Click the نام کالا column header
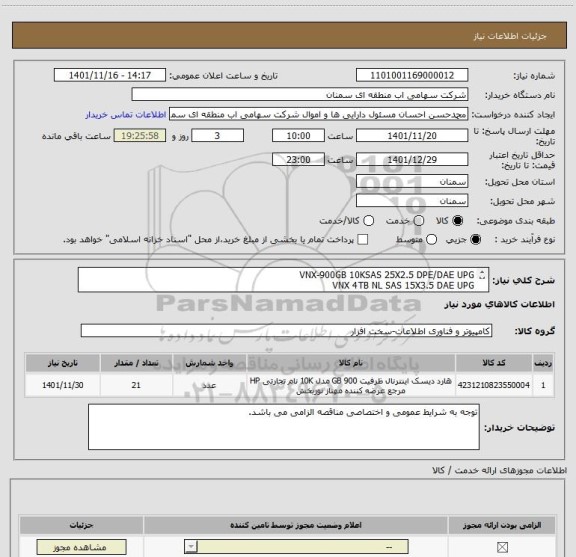 pyautogui.click(x=350, y=363)
